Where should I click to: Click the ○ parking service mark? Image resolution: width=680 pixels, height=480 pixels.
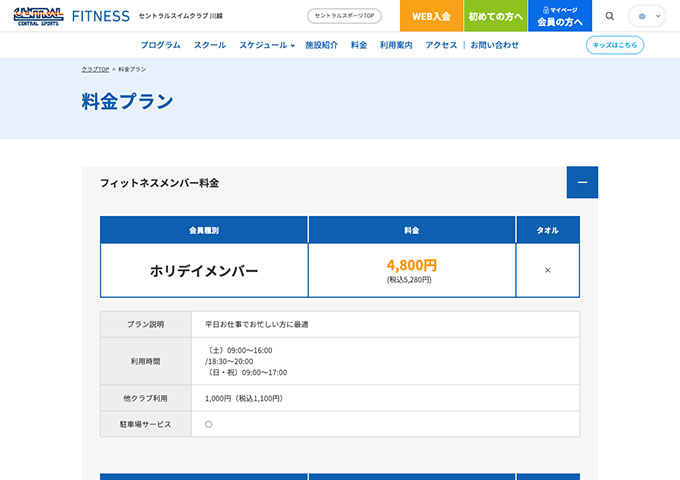coord(209,424)
